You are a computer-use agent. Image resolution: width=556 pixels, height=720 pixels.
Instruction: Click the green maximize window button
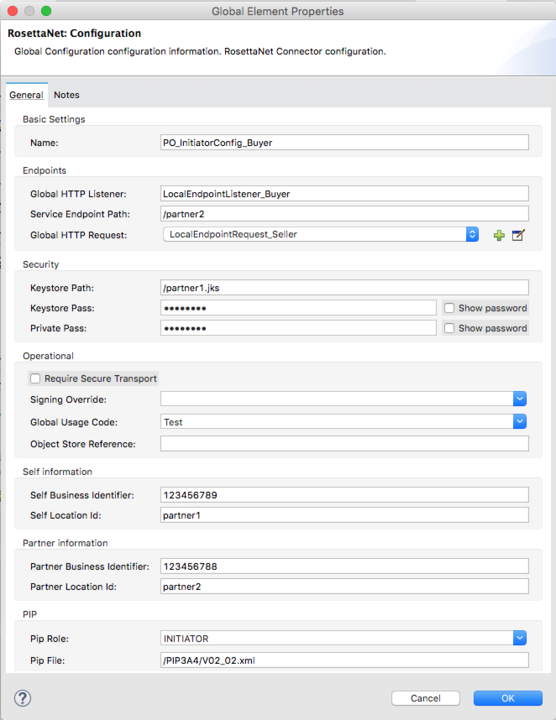point(46,11)
